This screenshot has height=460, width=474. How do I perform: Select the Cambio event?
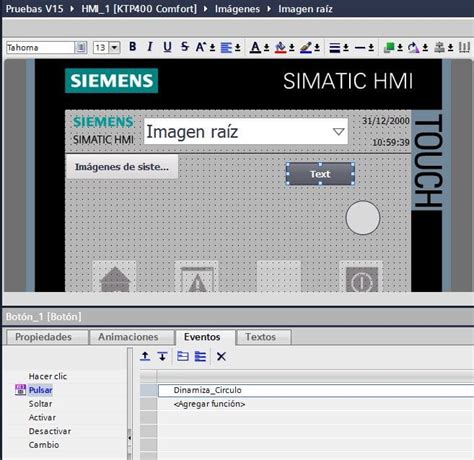coord(44,445)
